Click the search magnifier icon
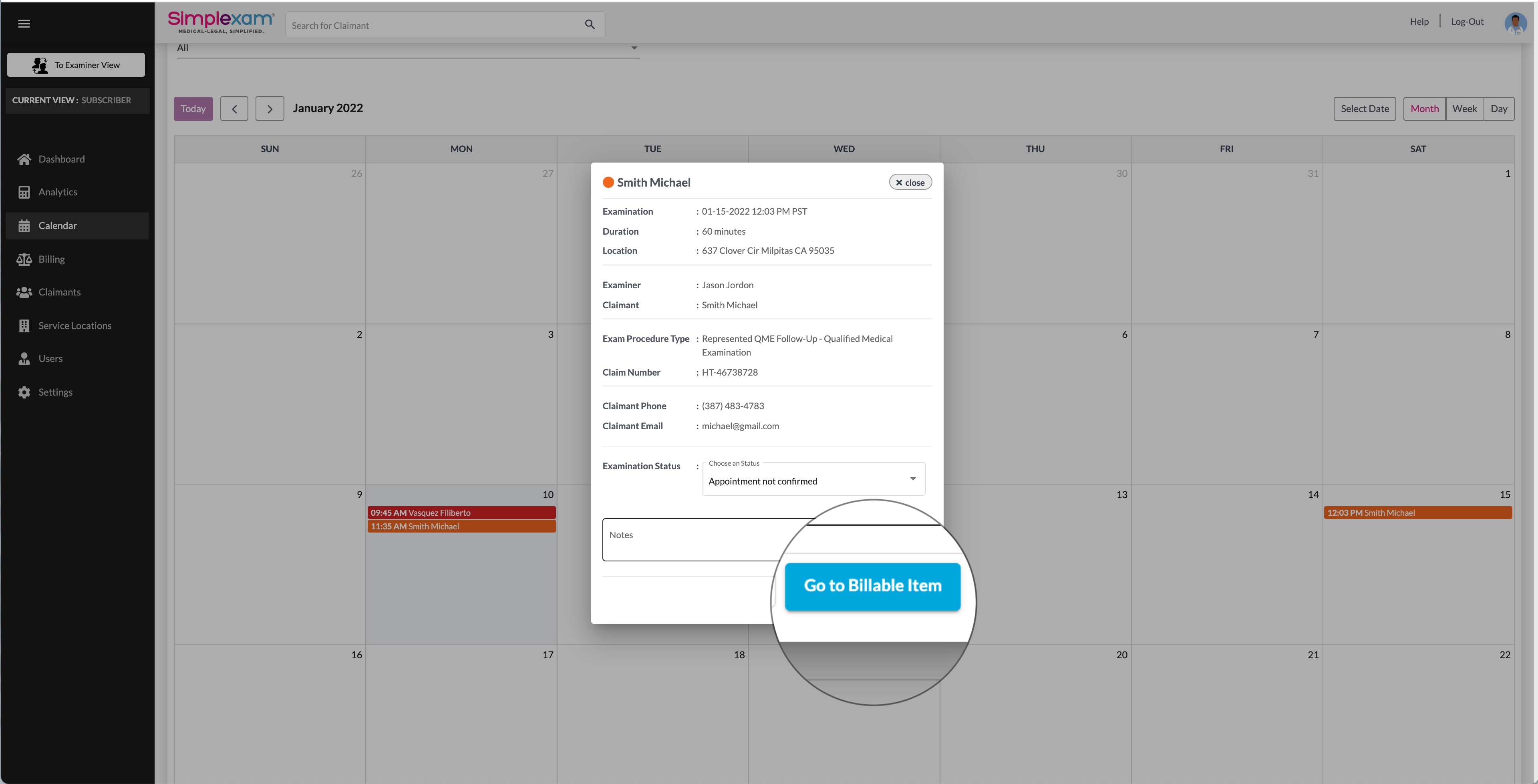Viewport: 1538px width, 784px height. pos(589,24)
